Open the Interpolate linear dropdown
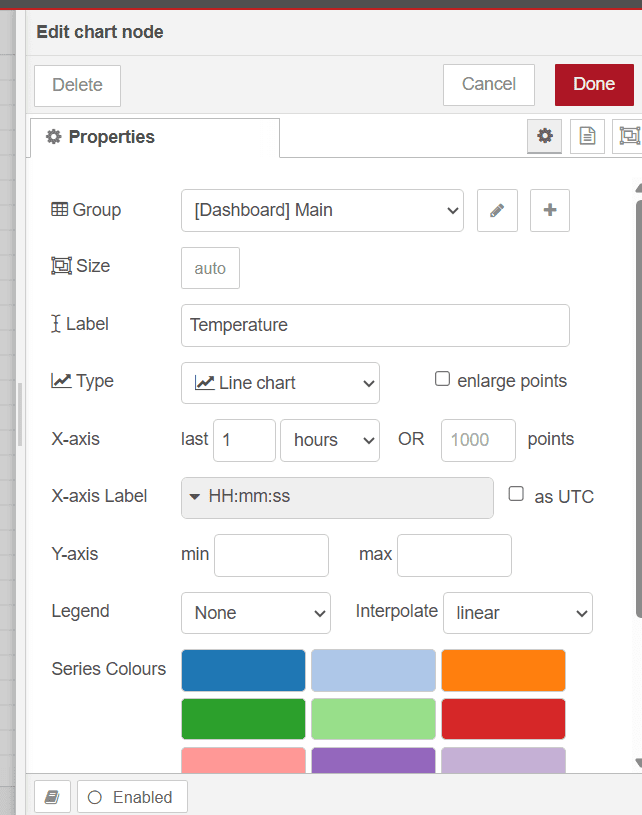Image resolution: width=642 pixels, height=815 pixels. (x=517, y=613)
